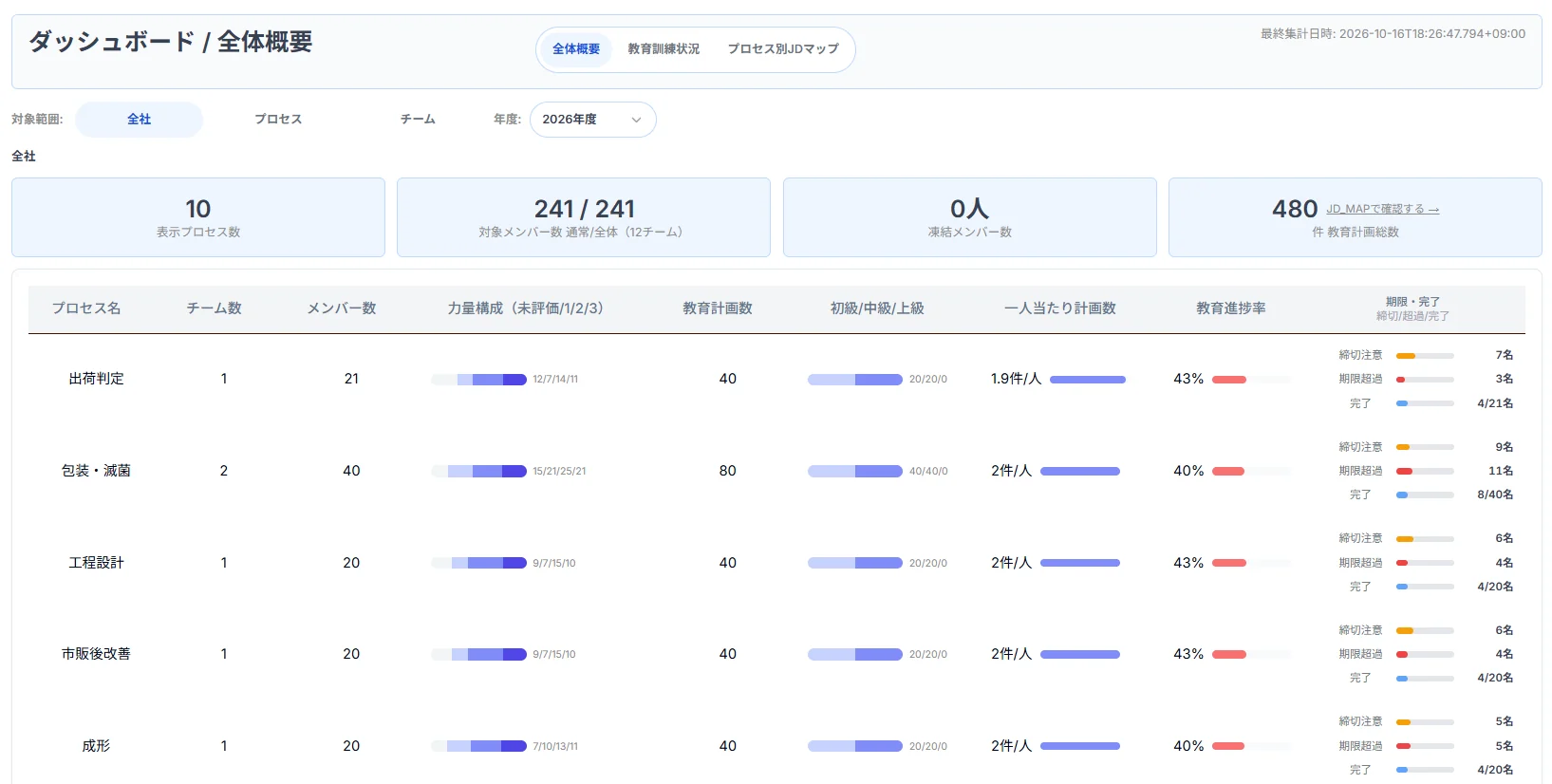Click the 対象メンバー数 241 / 241 card
This screenshot has height=784, width=1552.
pyautogui.click(x=584, y=217)
